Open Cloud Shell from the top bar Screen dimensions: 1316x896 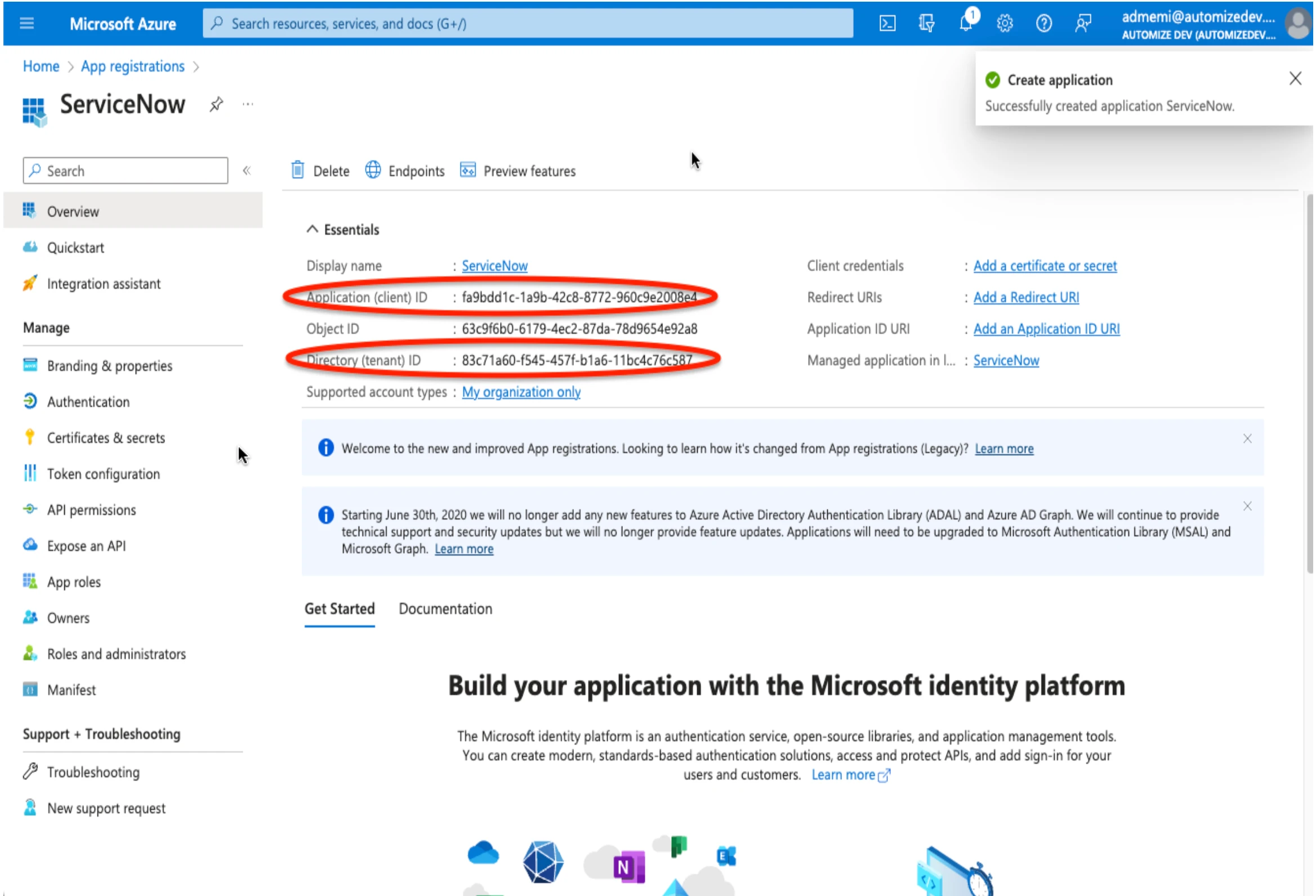[x=887, y=24]
